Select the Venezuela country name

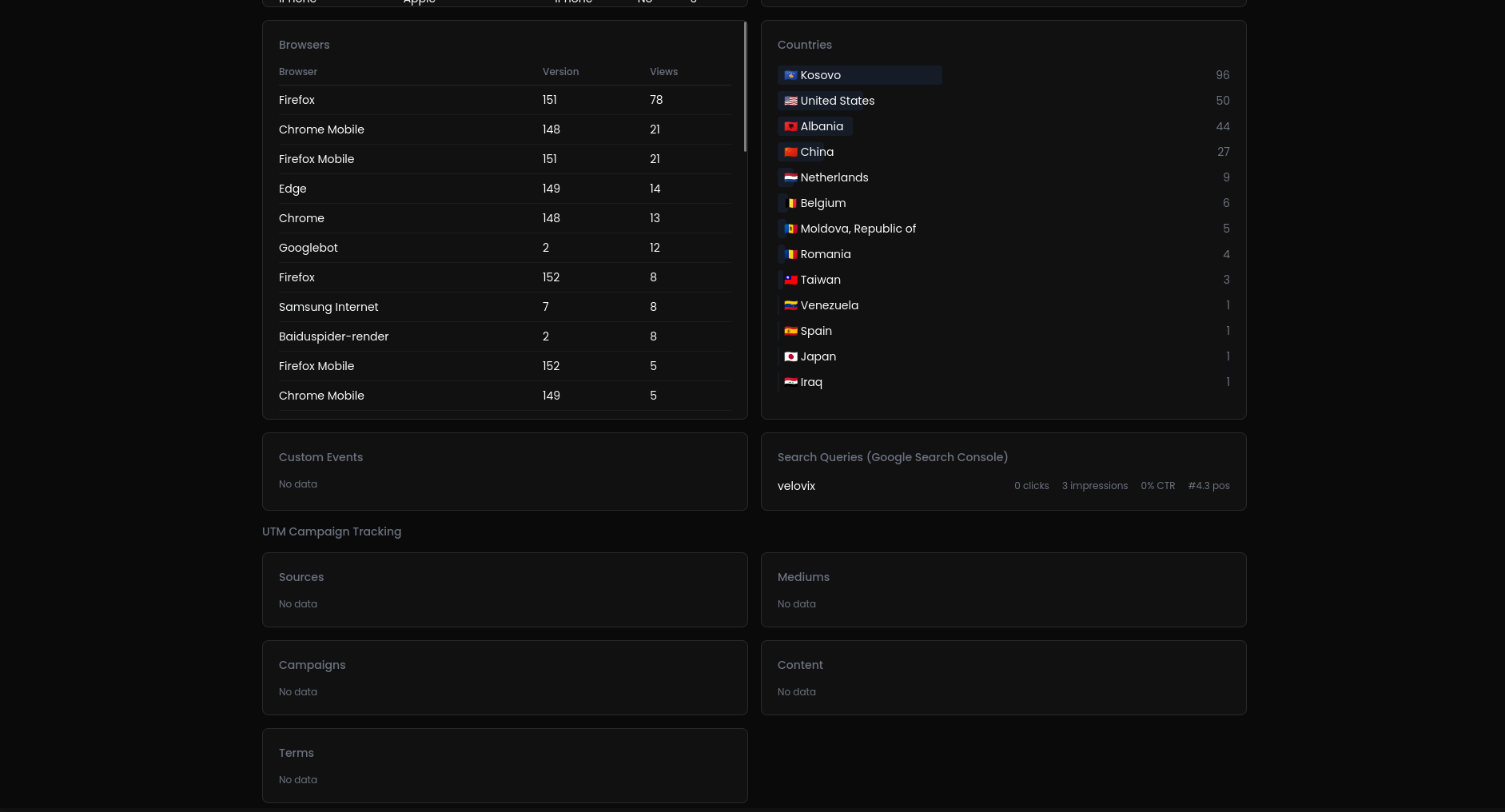pos(829,305)
